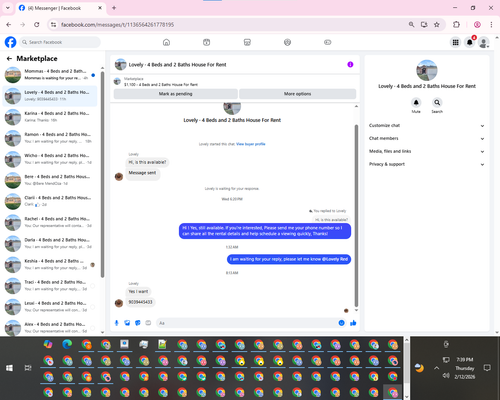Open Chrome tab search dropdown
This screenshot has width=500, height=400.
pos(8,8)
